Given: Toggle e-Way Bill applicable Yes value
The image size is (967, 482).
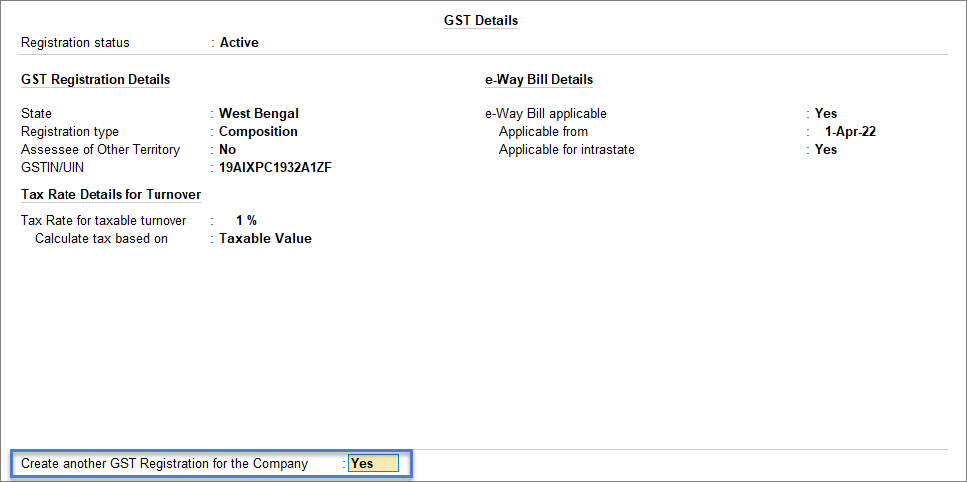Looking at the screenshot, I should coord(826,113).
